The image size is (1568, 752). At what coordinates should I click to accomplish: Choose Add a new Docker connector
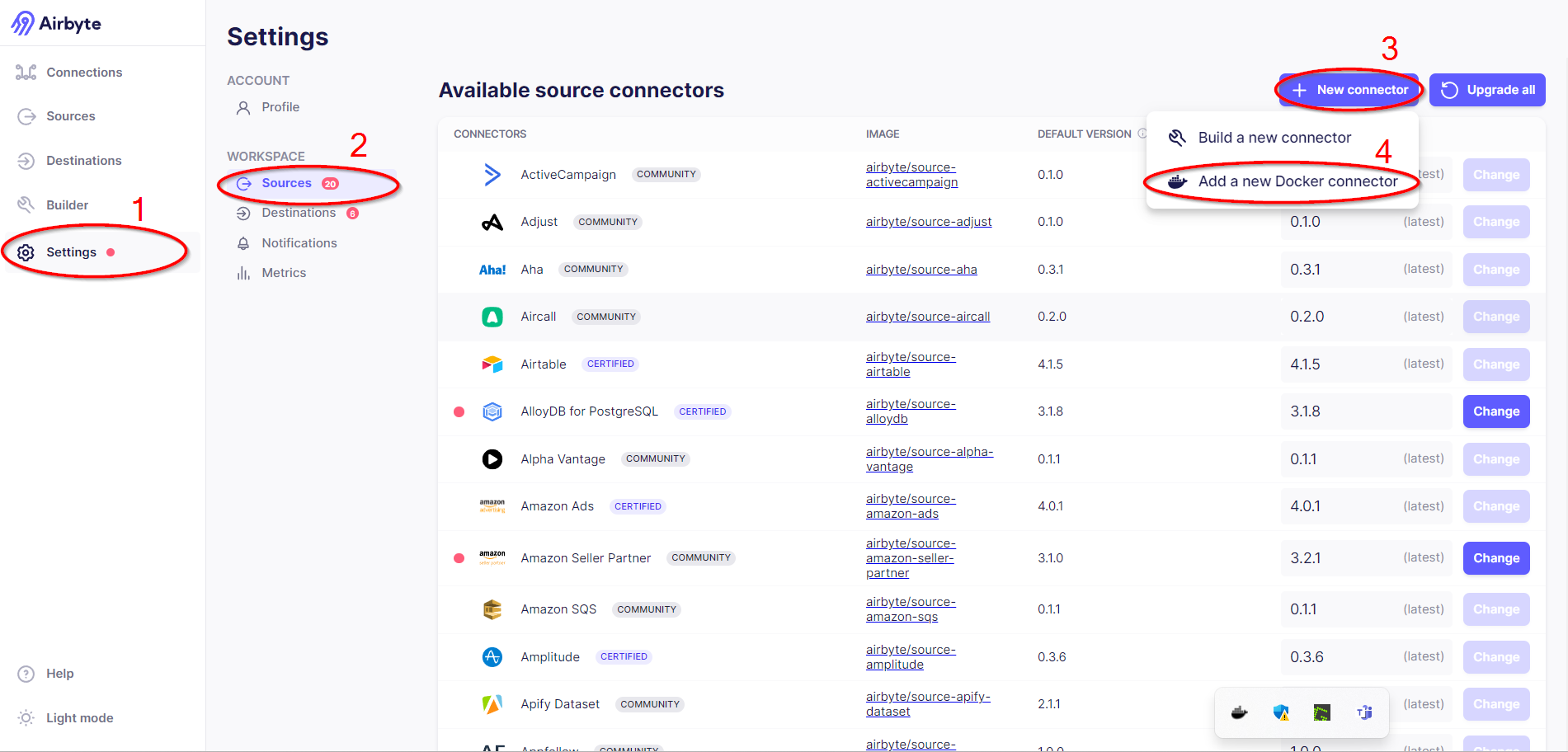click(1297, 181)
